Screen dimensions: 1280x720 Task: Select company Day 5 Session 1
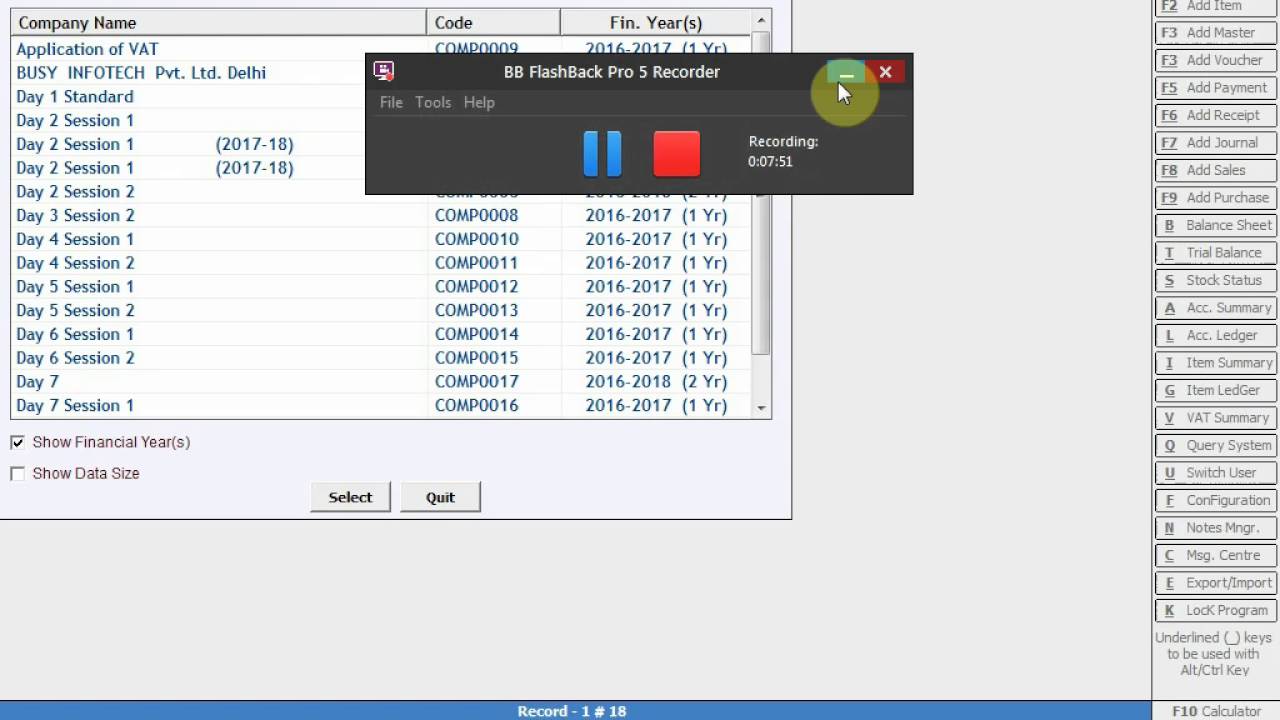(x=380, y=287)
